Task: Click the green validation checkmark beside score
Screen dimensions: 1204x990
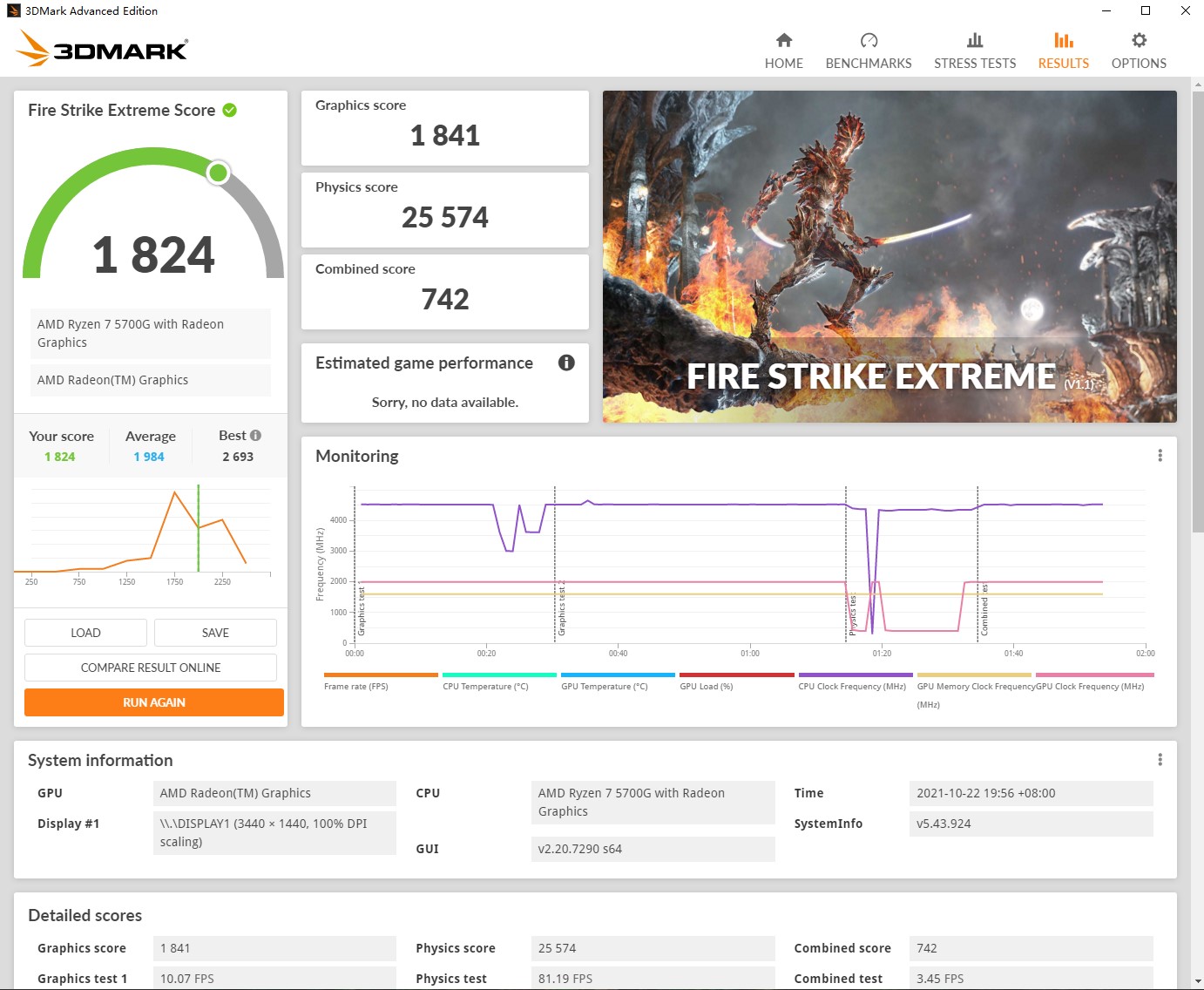Action: pyautogui.click(x=230, y=110)
